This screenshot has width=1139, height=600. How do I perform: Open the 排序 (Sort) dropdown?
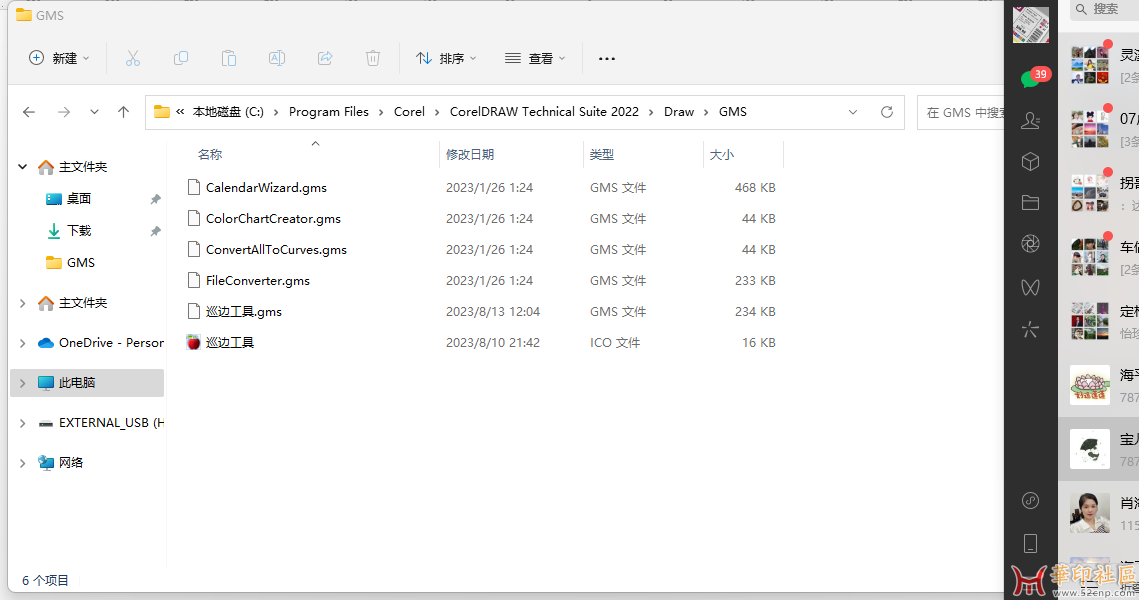446,58
